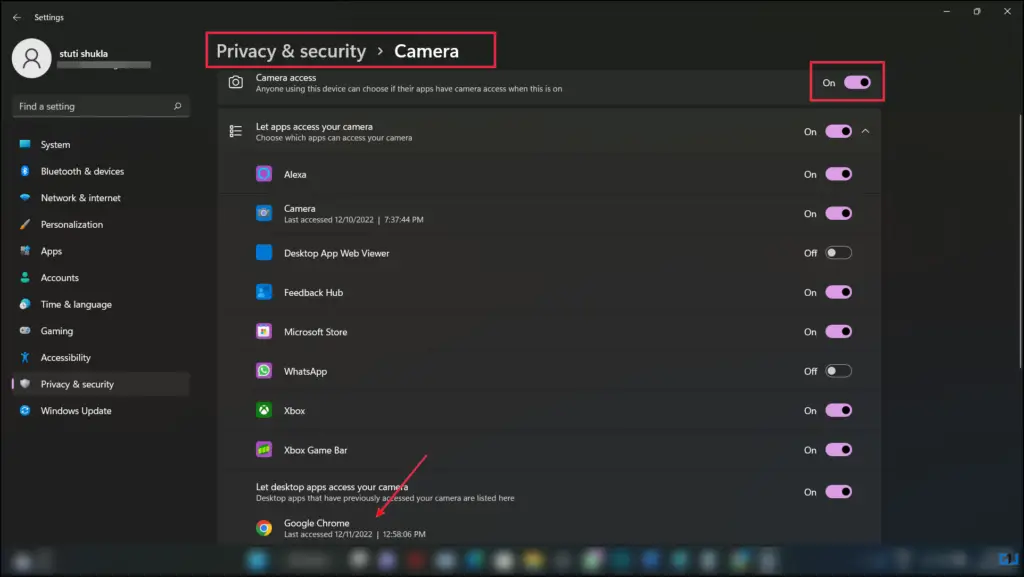This screenshot has width=1024, height=577.
Task: Click the Accounts person icon
Action: (25, 277)
